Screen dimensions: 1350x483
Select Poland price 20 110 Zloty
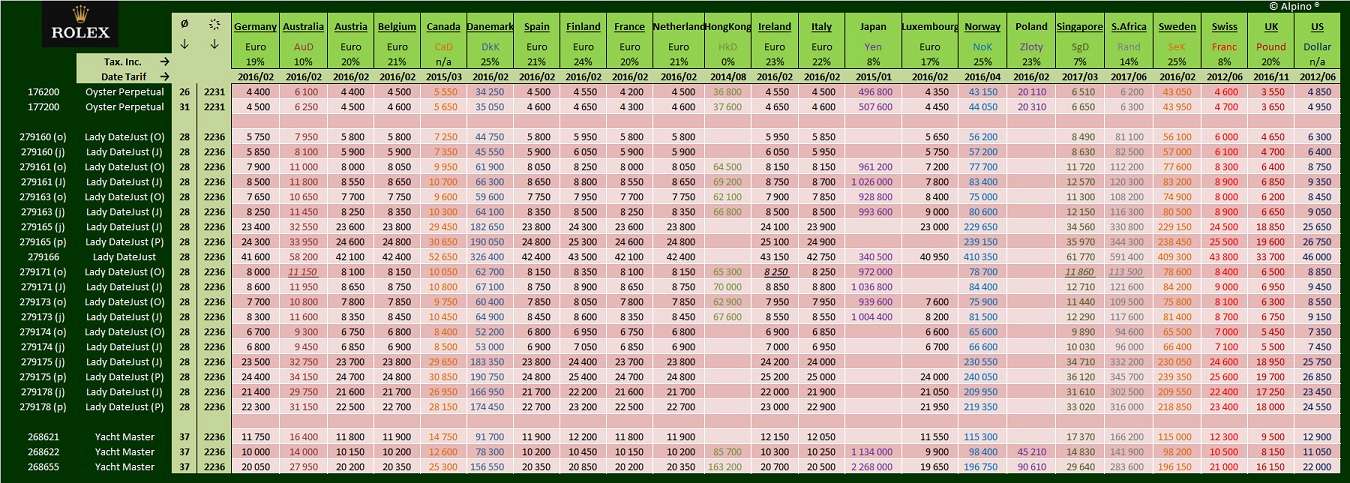(1031, 91)
